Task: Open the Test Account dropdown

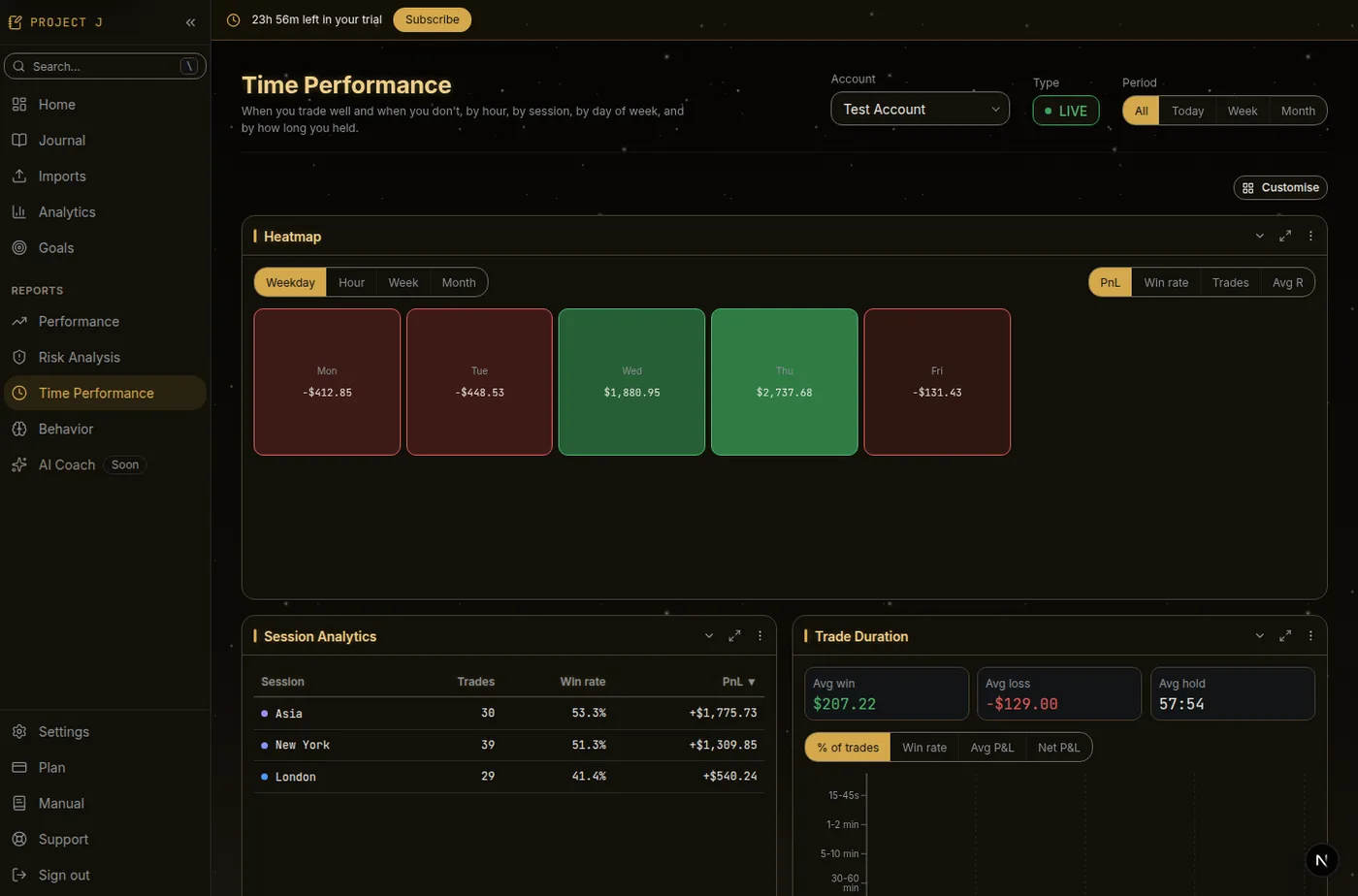Action: (x=920, y=109)
